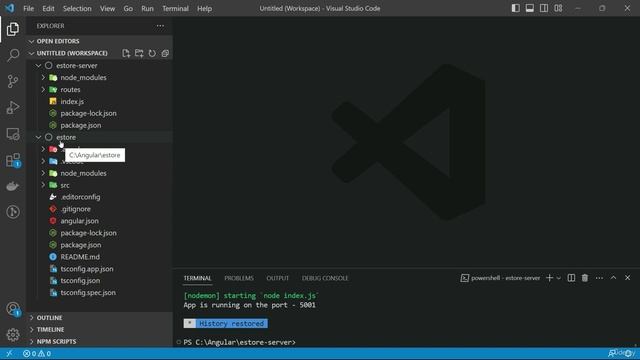Open Explorer views and more actions menu
This screenshot has height=360, width=640.
point(160,26)
